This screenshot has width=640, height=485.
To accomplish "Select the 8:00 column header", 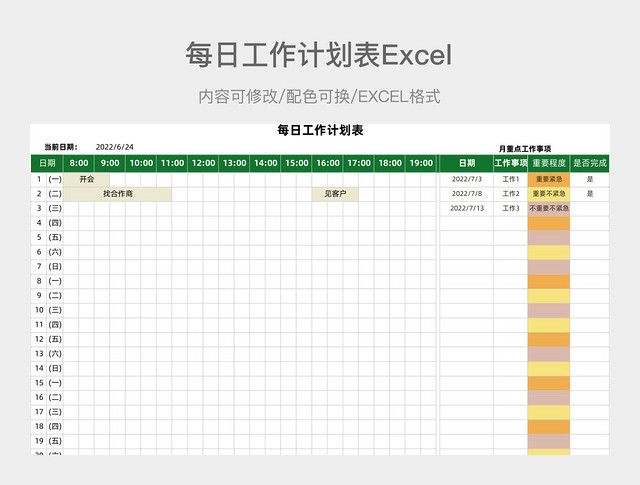I will coord(79,163).
